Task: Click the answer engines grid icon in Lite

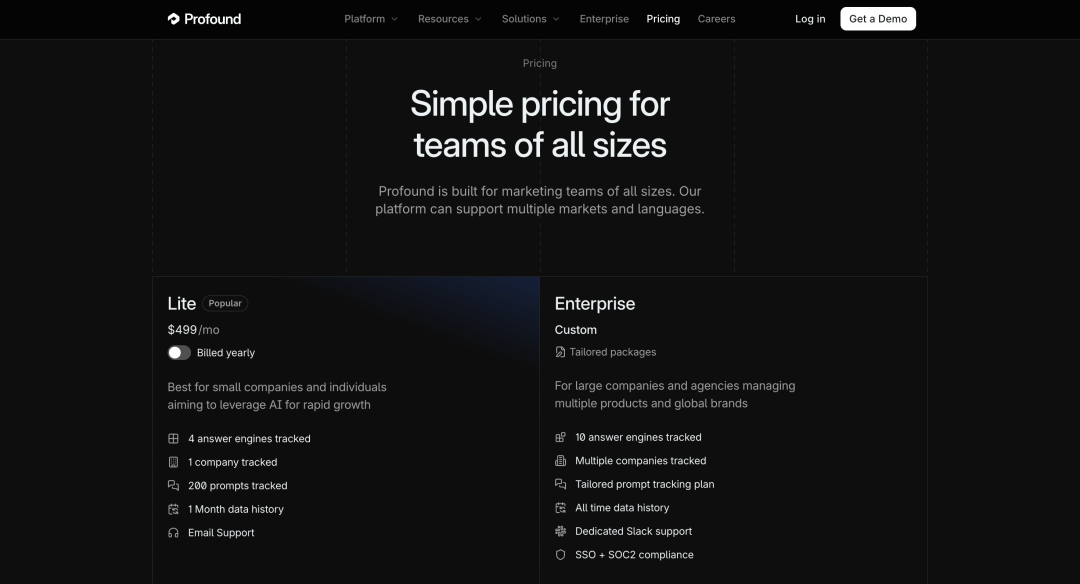Action: 173,438
